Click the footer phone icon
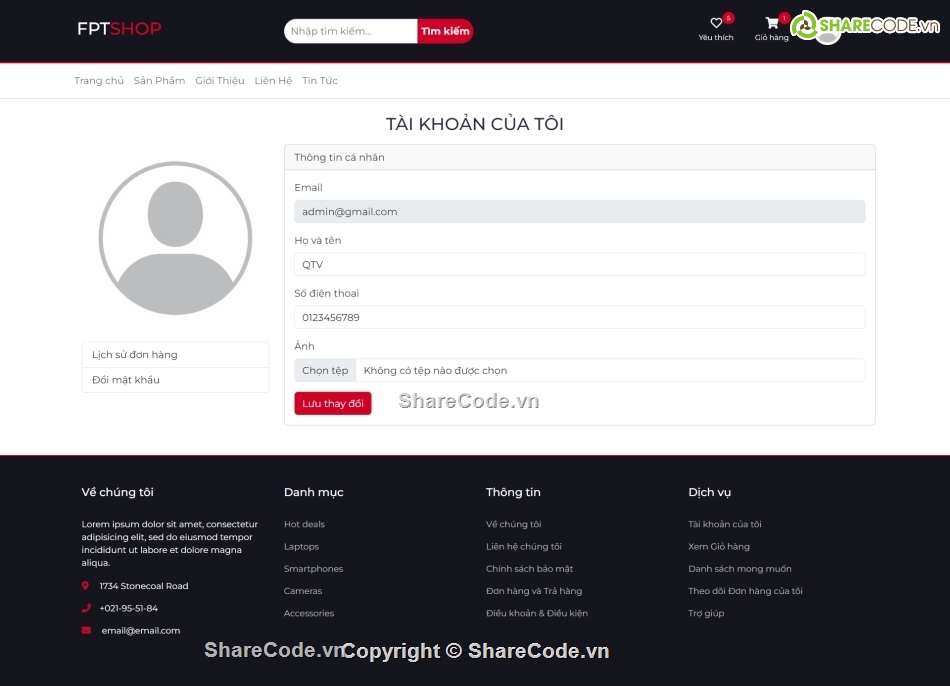This screenshot has height=686, width=950. point(86,608)
